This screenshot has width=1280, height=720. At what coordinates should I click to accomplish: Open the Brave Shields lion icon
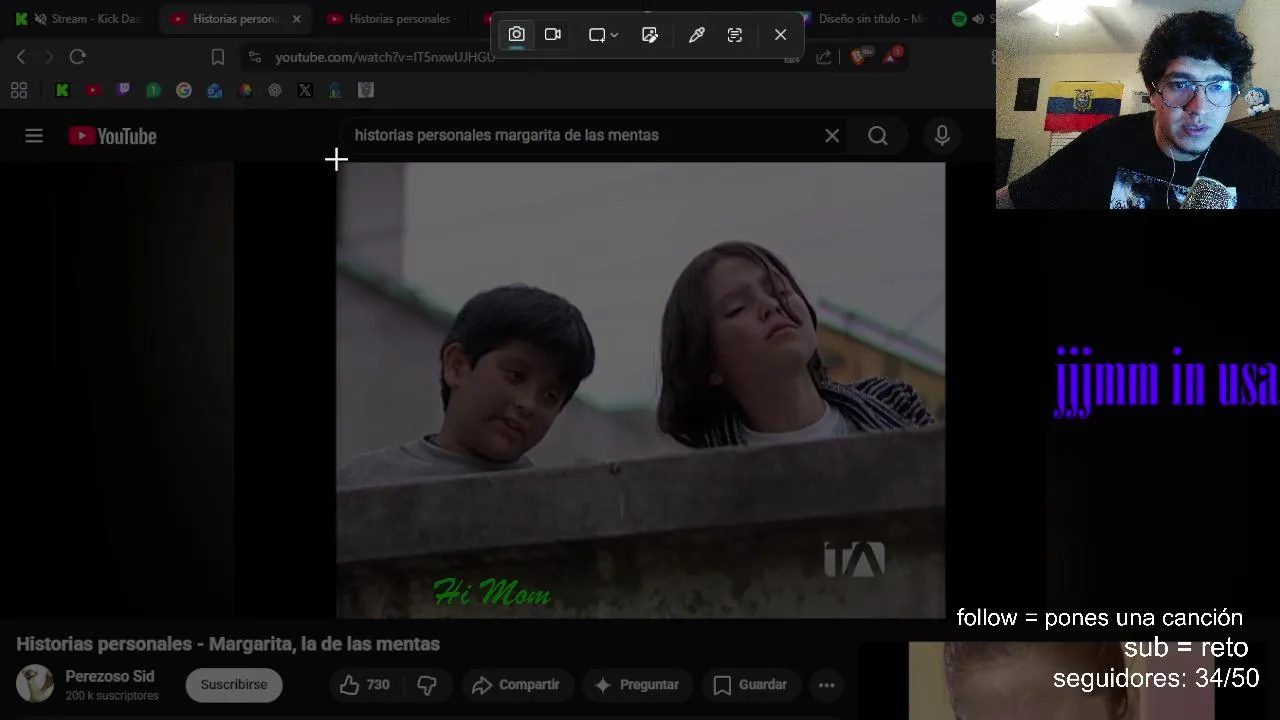click(859, 57)
